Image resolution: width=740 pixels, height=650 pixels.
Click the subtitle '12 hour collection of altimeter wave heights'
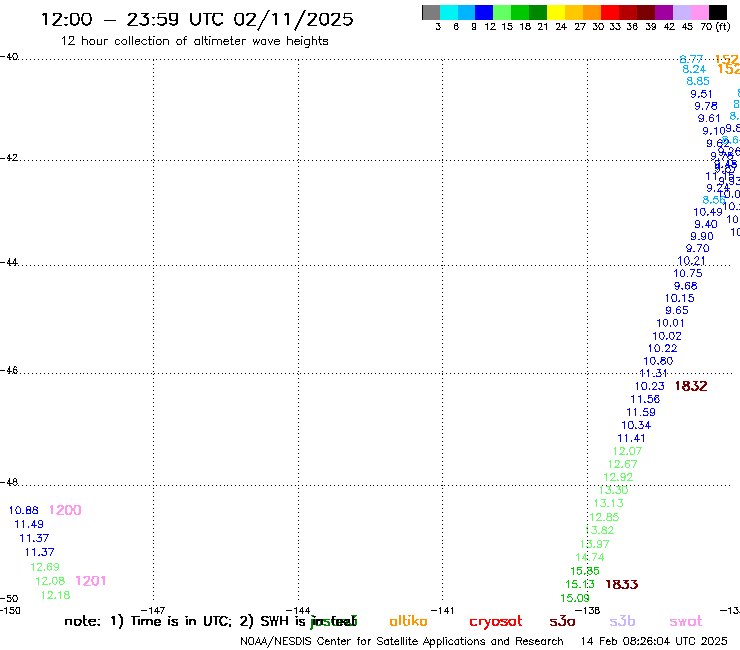[x=194, y=41]
